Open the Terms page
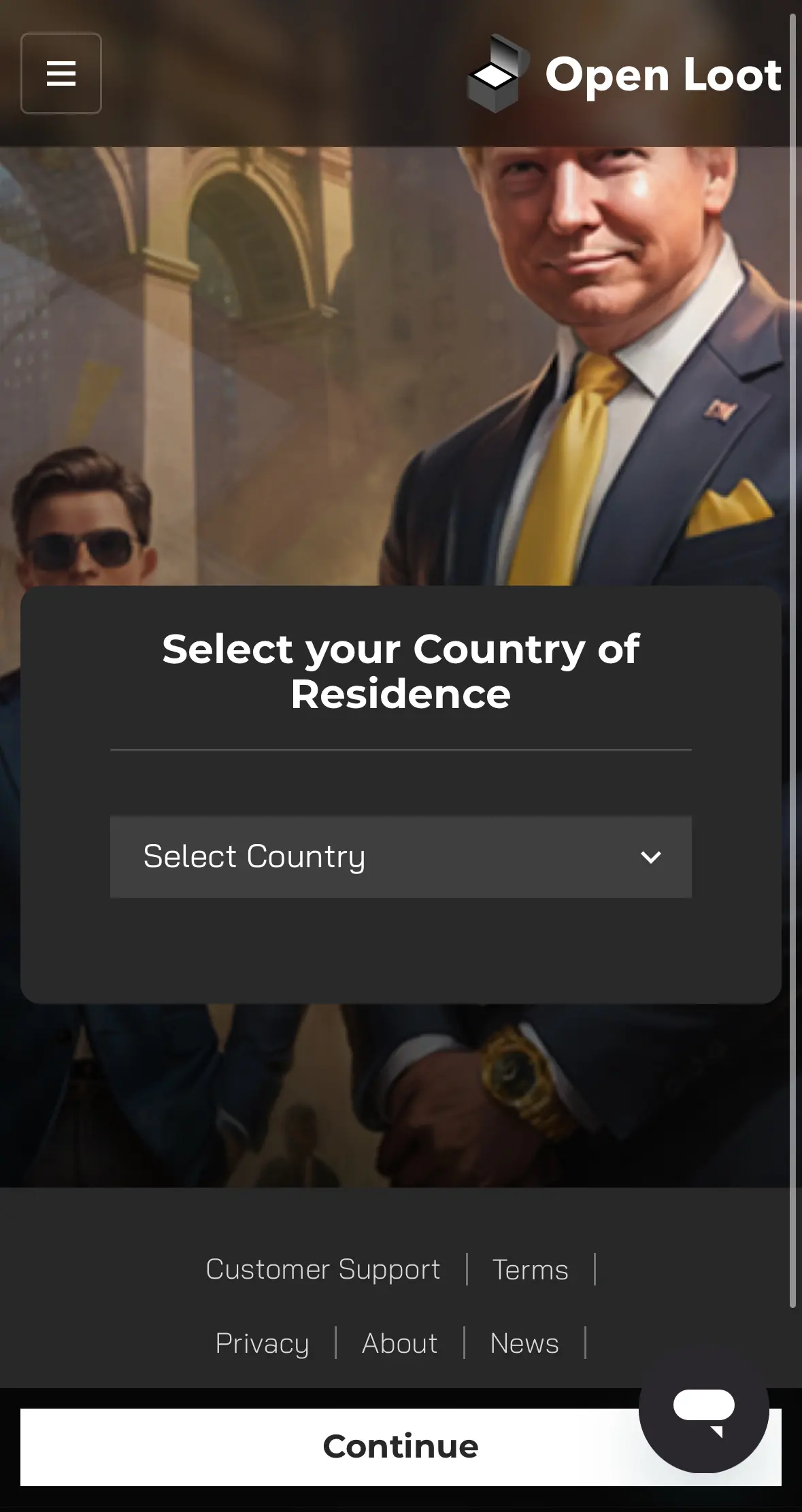This screenshot has width=802, height=1512. point(531,1269)
